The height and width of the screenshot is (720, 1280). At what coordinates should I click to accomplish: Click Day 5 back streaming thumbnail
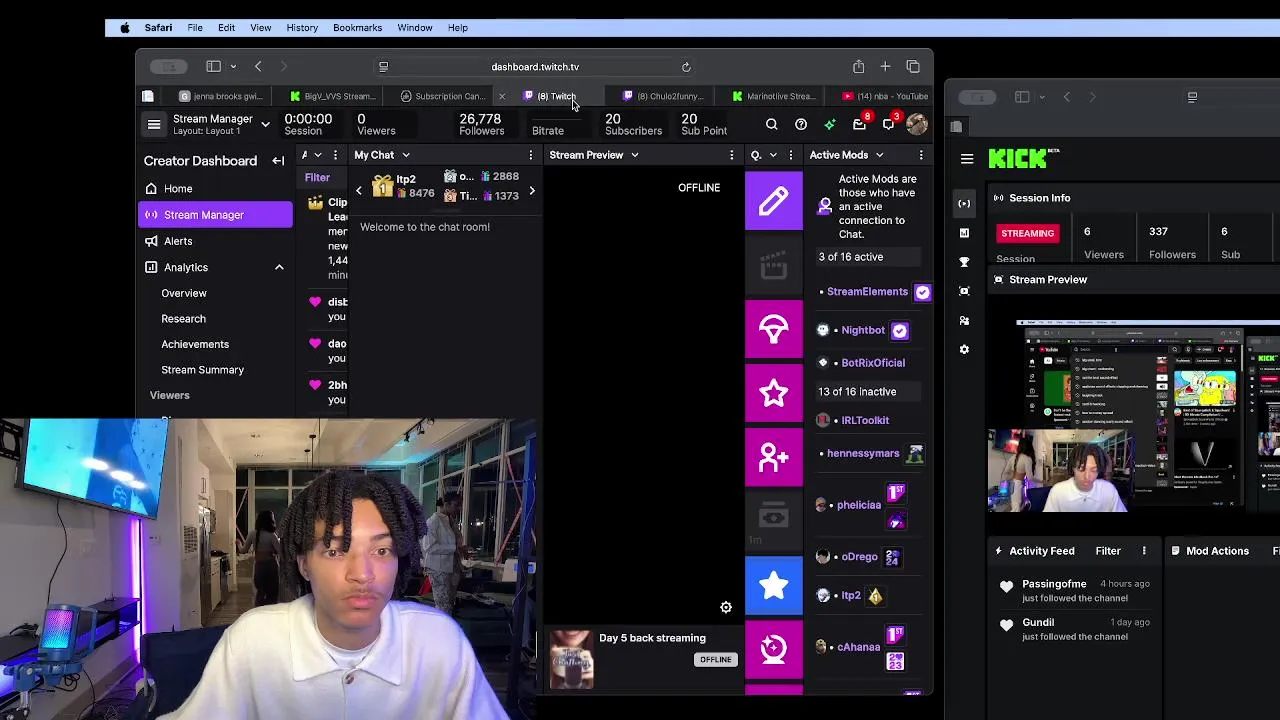click(x=572, y=659)
